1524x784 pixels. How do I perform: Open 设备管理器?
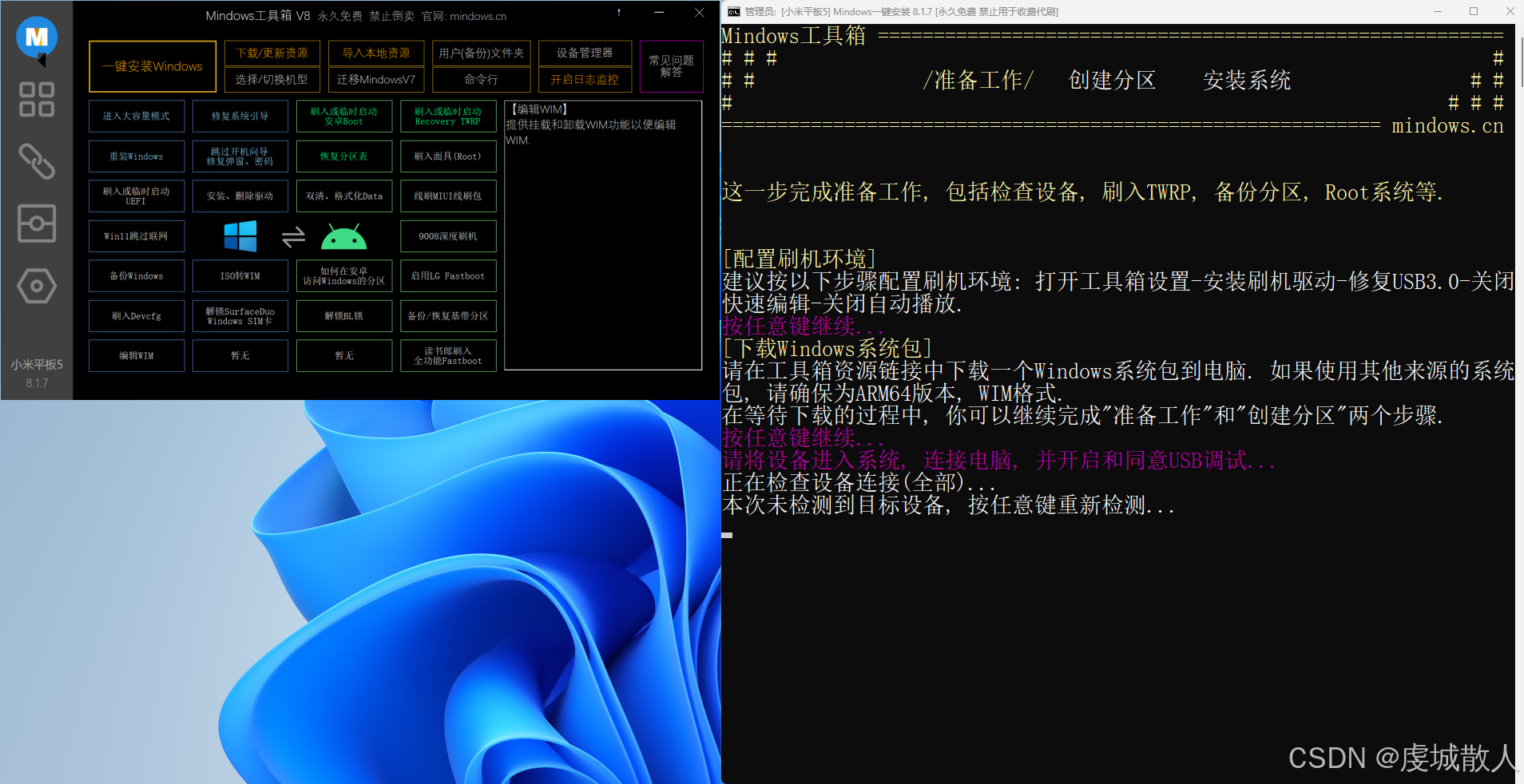tap(585, 53)
